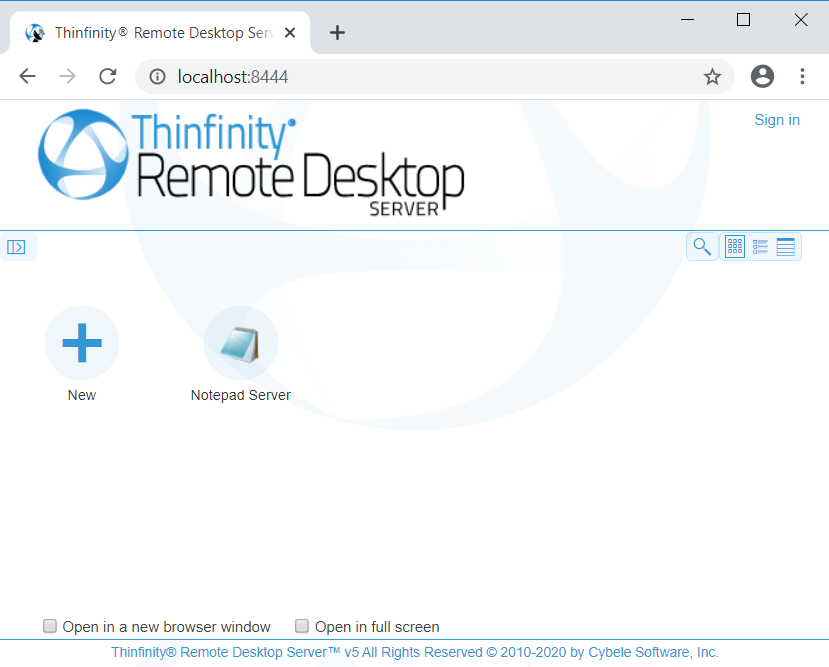Select the Thinfinity Remote Desktop Server tab
This screenshot has width=829, height=667.
[x=159, y=33]
